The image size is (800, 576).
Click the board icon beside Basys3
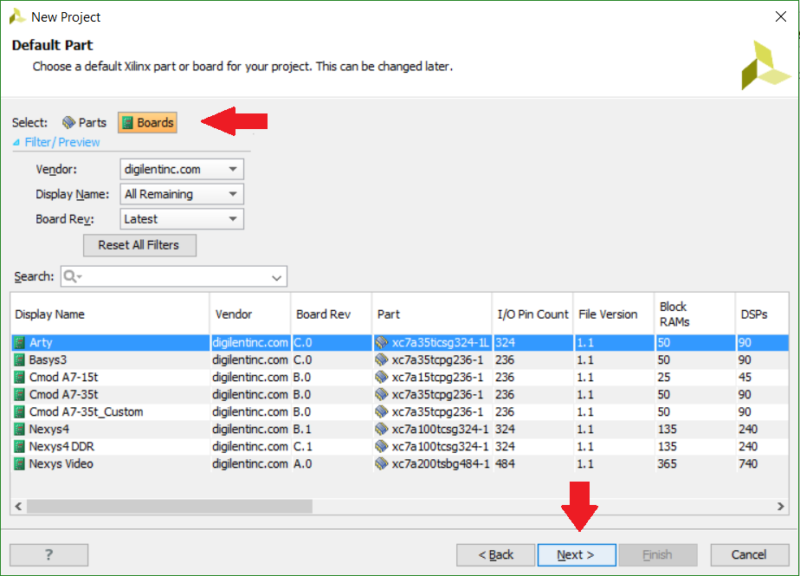[19, 357]
